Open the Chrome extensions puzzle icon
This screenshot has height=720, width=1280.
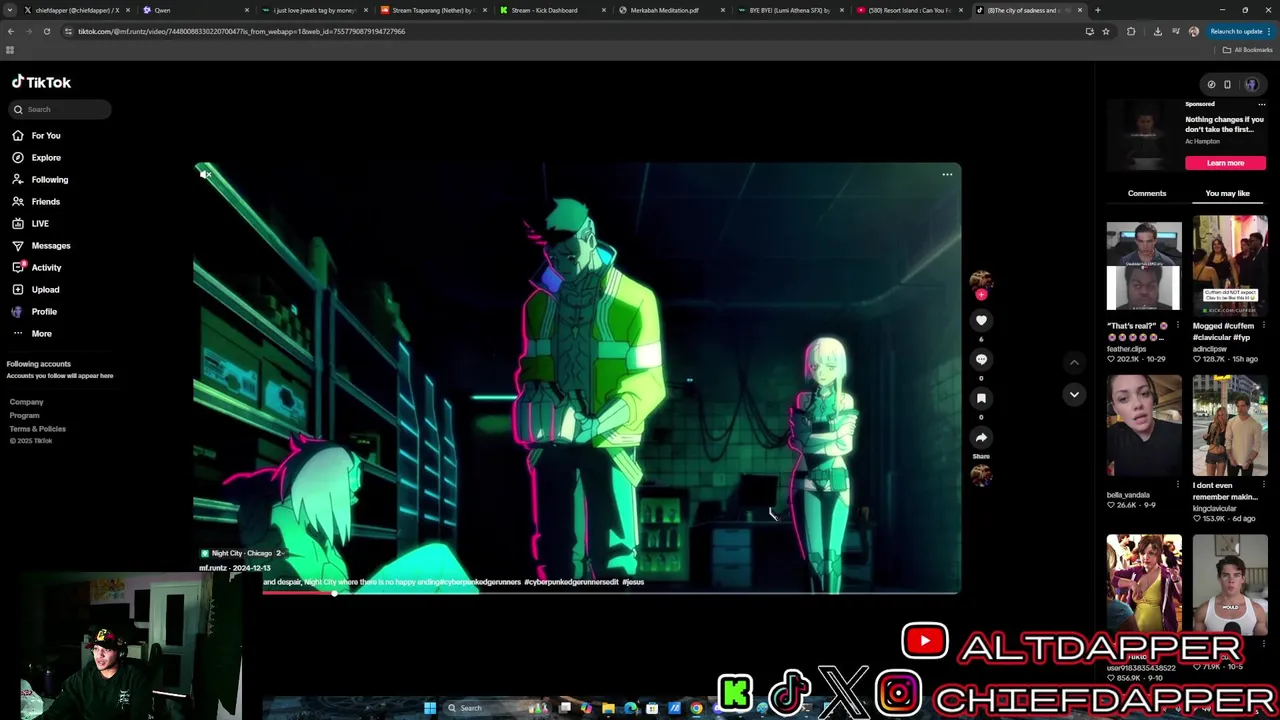1131,31
